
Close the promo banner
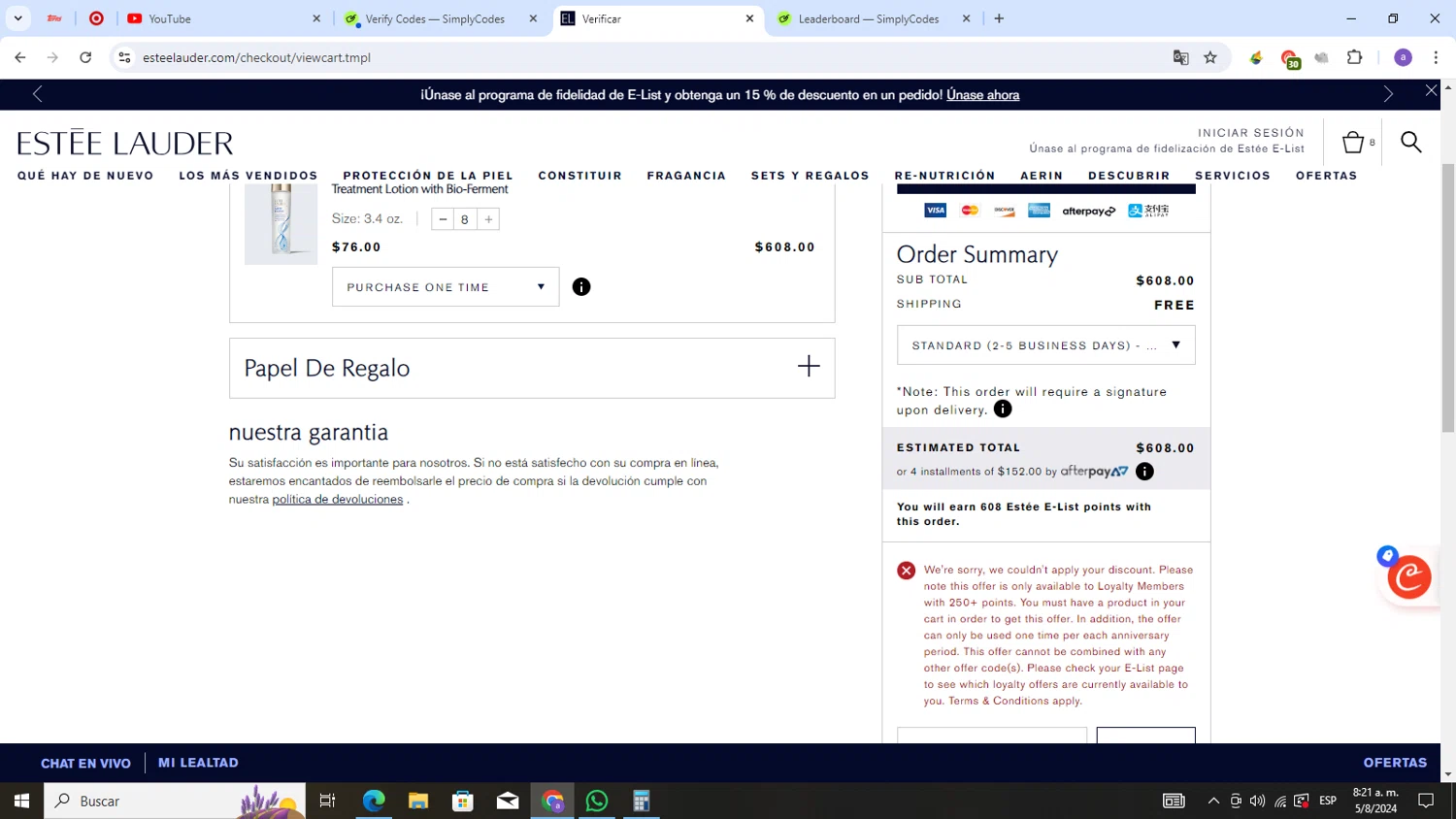point(1431,90)
